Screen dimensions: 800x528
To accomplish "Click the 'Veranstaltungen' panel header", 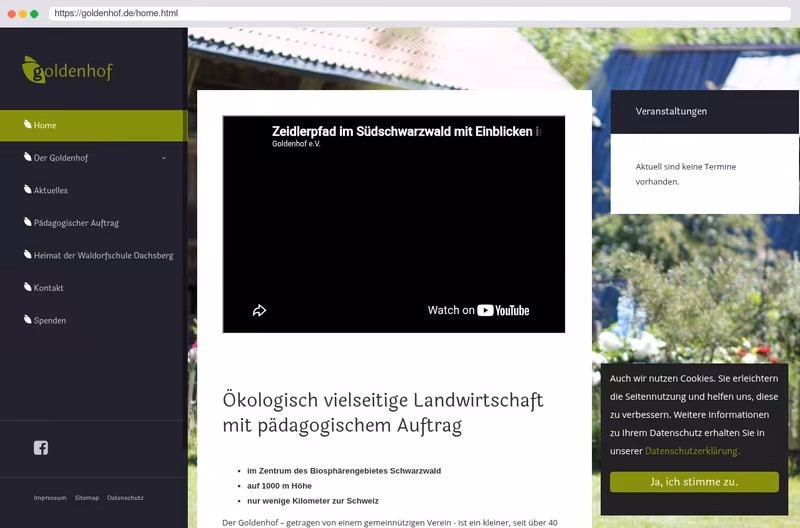I will coord(704,112).
